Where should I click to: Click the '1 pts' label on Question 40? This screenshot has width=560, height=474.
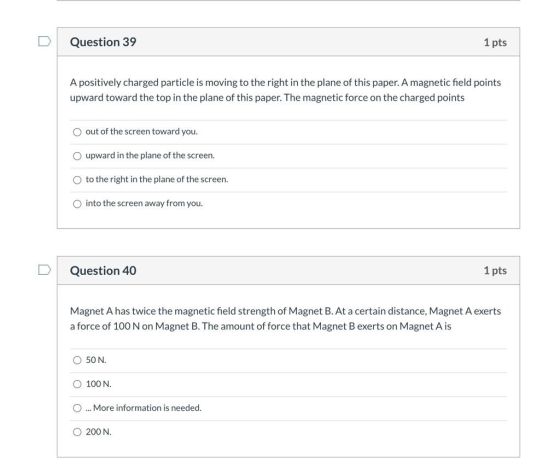495,270
